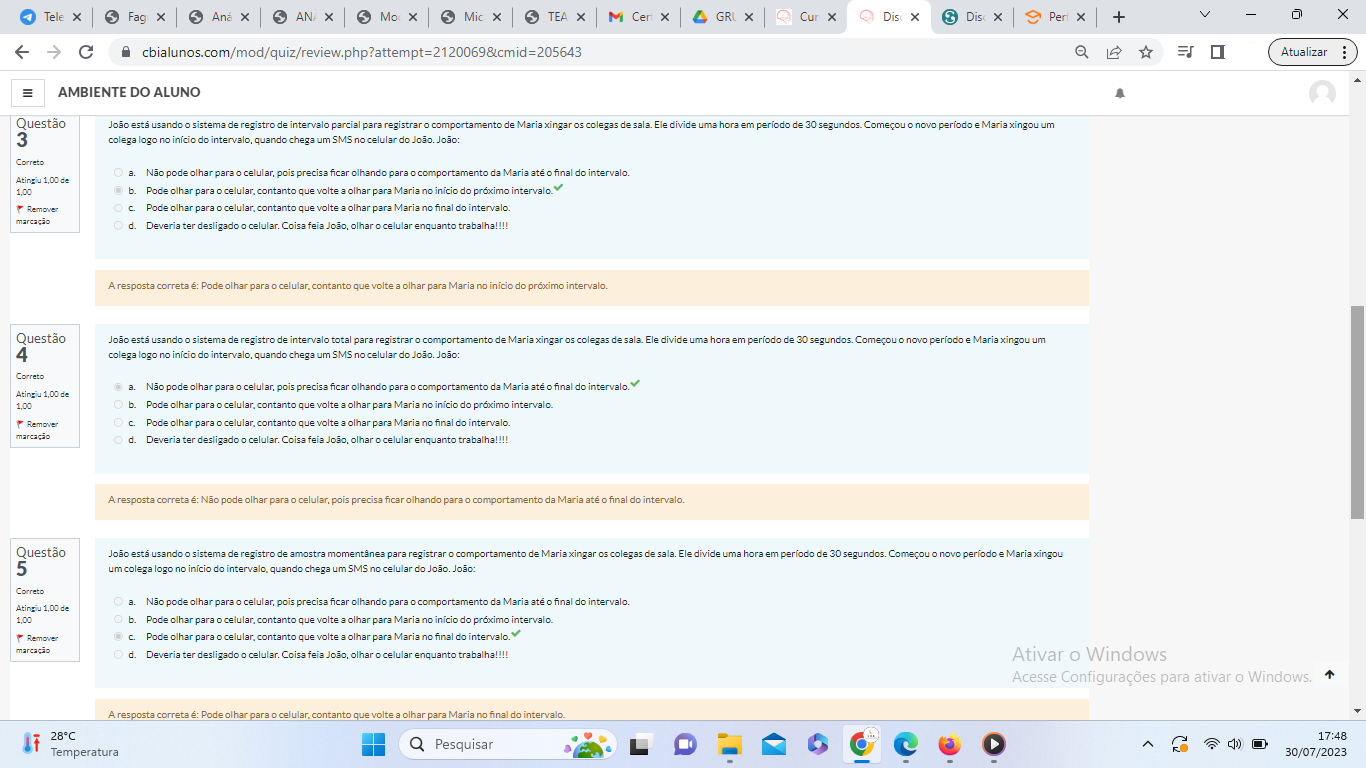This screenshot has width=1366, height=768.
Task: Select option b in Questão 4
Action: (x=118, y=405)
